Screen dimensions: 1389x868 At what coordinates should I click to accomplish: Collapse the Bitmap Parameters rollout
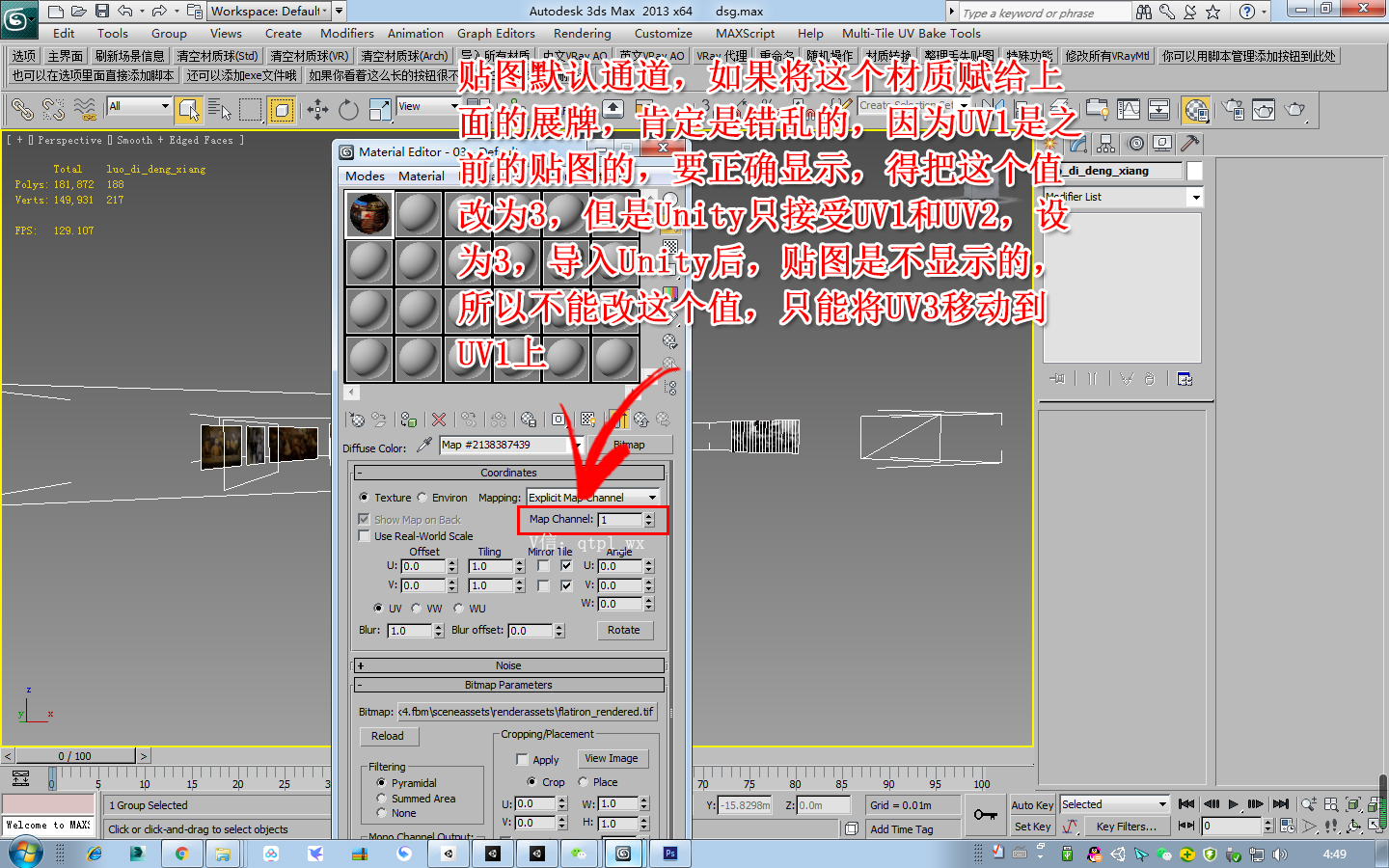click(509, 685)
